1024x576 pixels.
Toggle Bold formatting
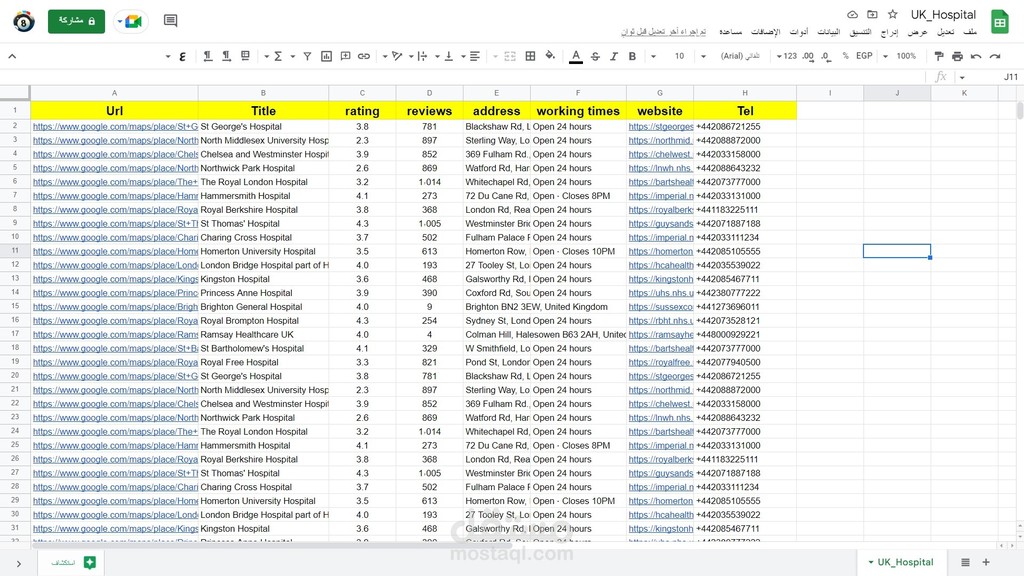(x=632, y=56)
